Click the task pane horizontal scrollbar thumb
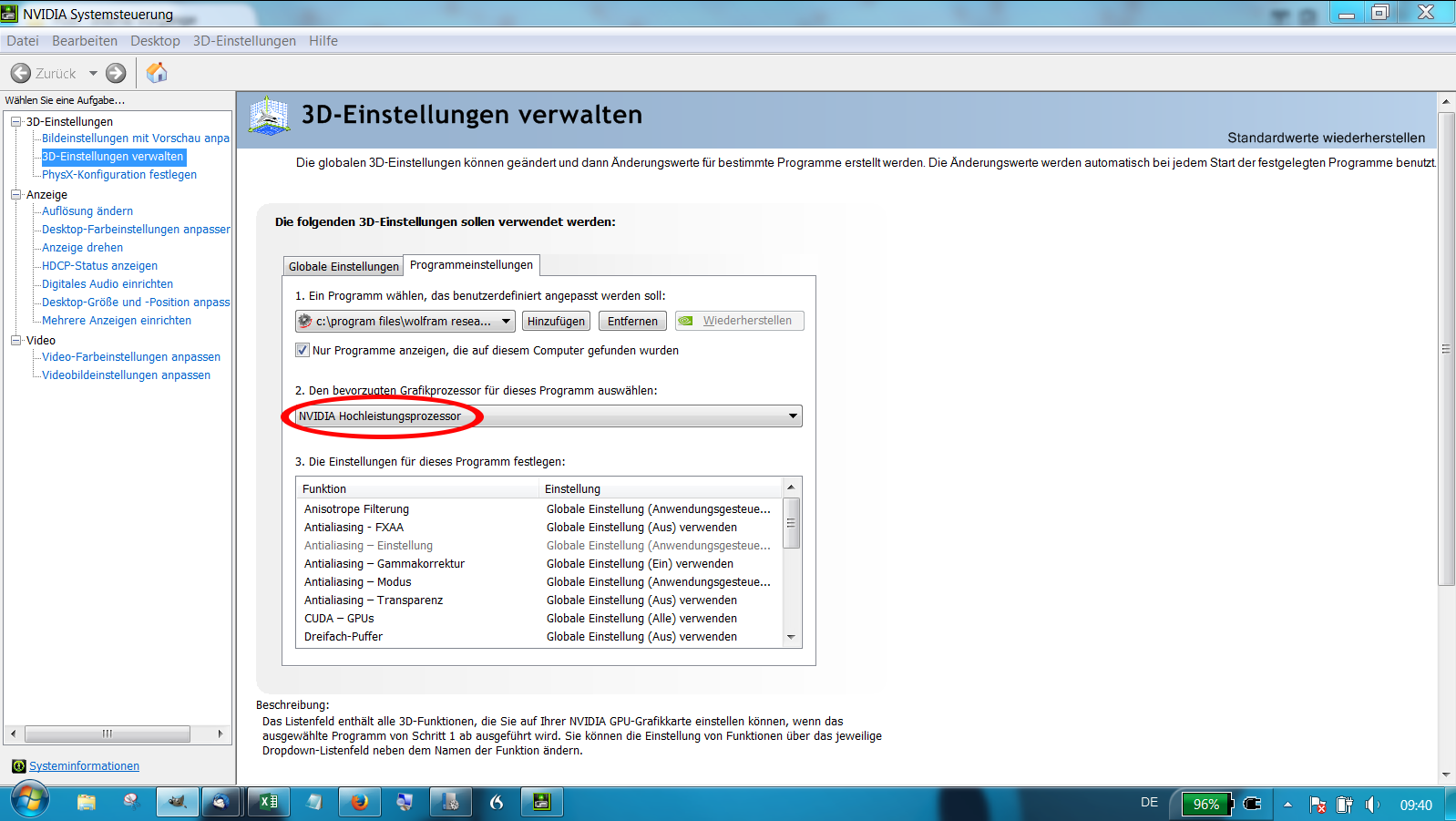The height and width of the screenshot is (821, 1456). (x=108, y=734)
